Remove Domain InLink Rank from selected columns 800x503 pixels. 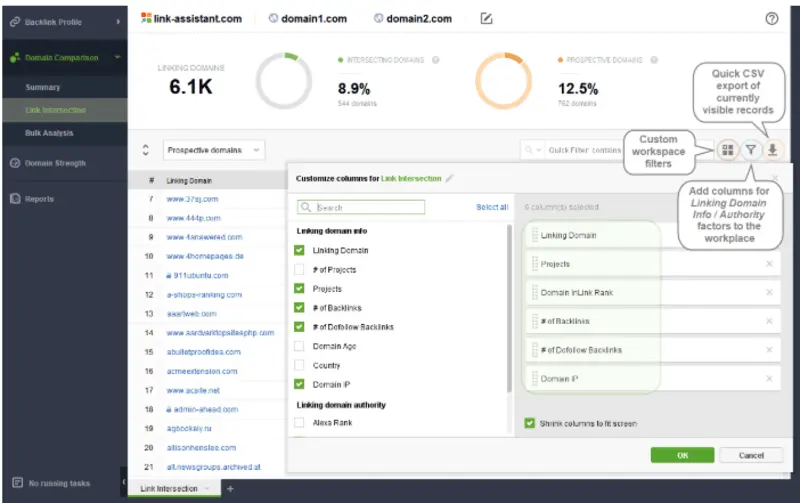769,292
